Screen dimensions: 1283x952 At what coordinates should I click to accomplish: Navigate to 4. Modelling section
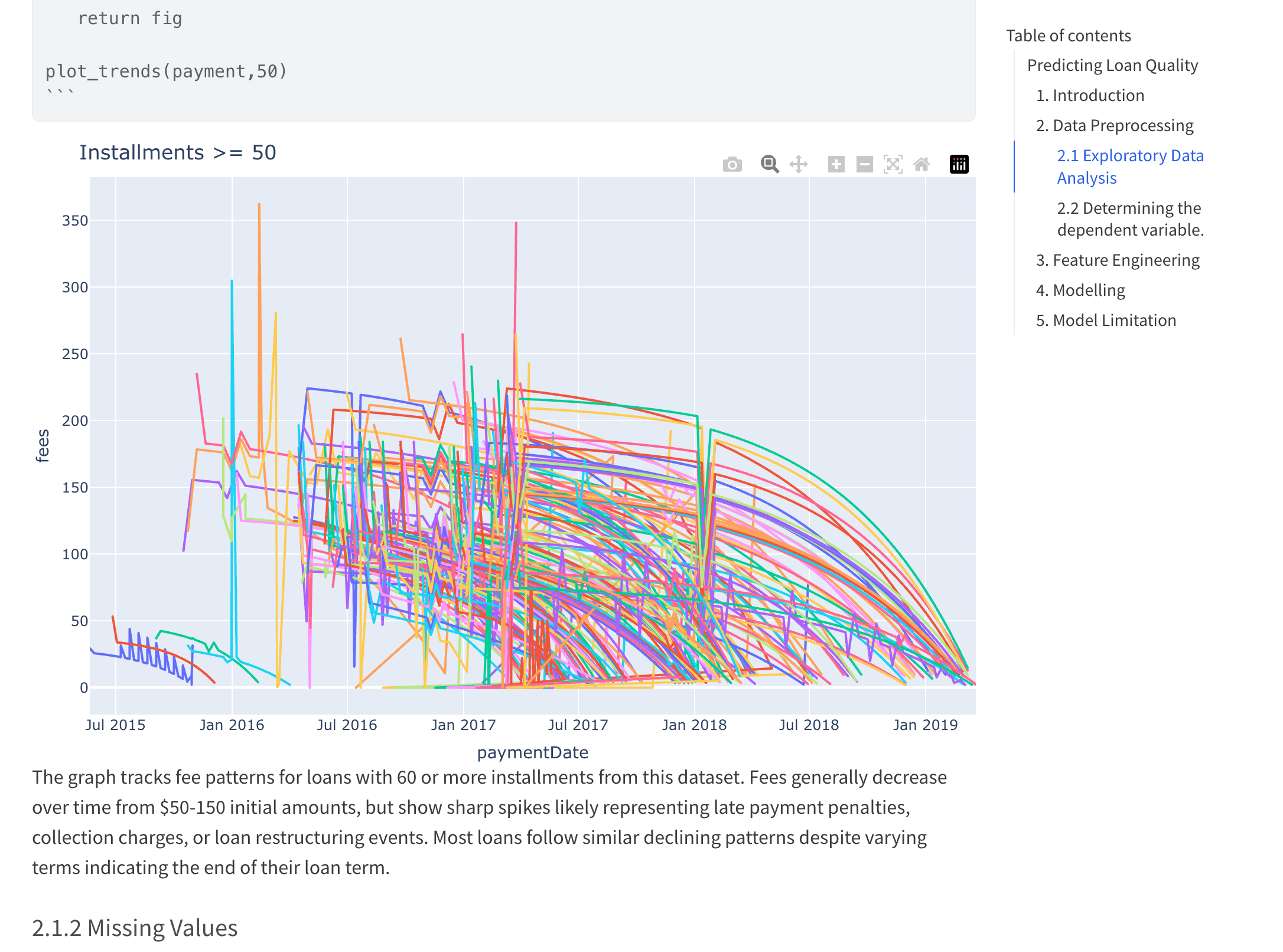pos(1080,290)
